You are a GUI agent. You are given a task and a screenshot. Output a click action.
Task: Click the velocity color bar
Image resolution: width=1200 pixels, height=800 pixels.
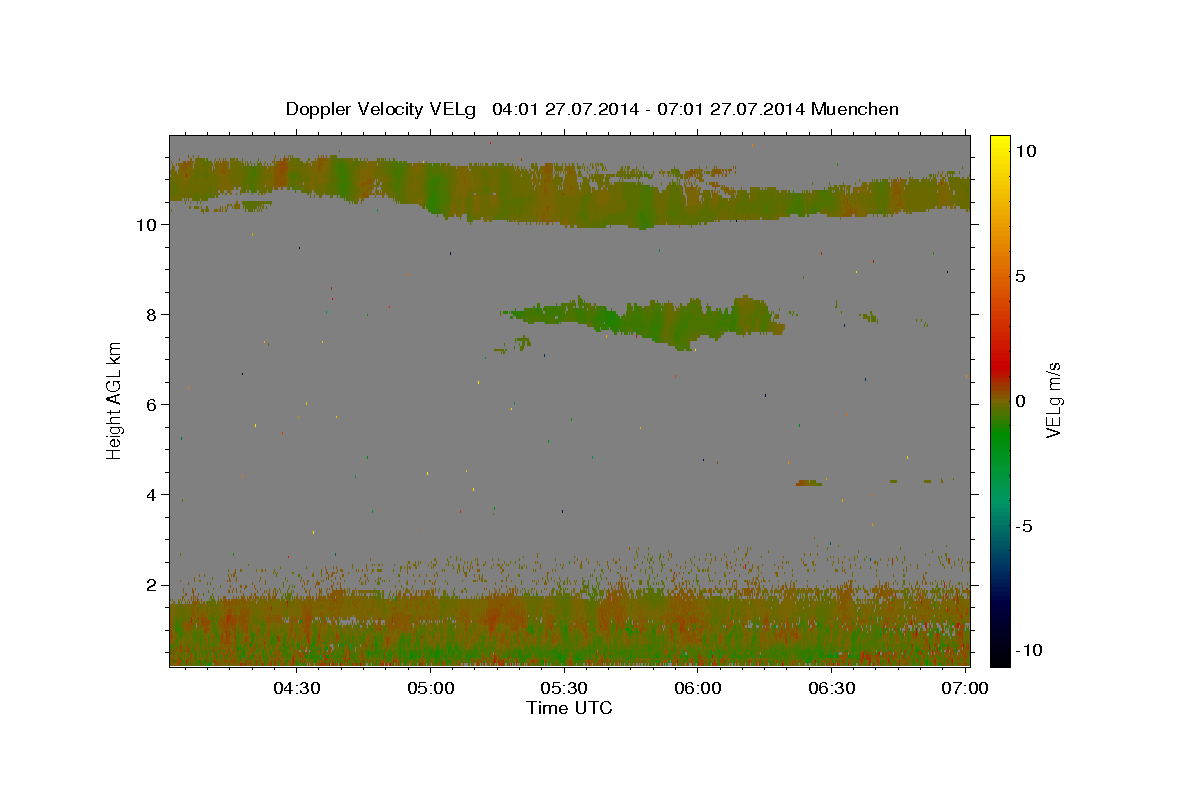coord(1000,400)
